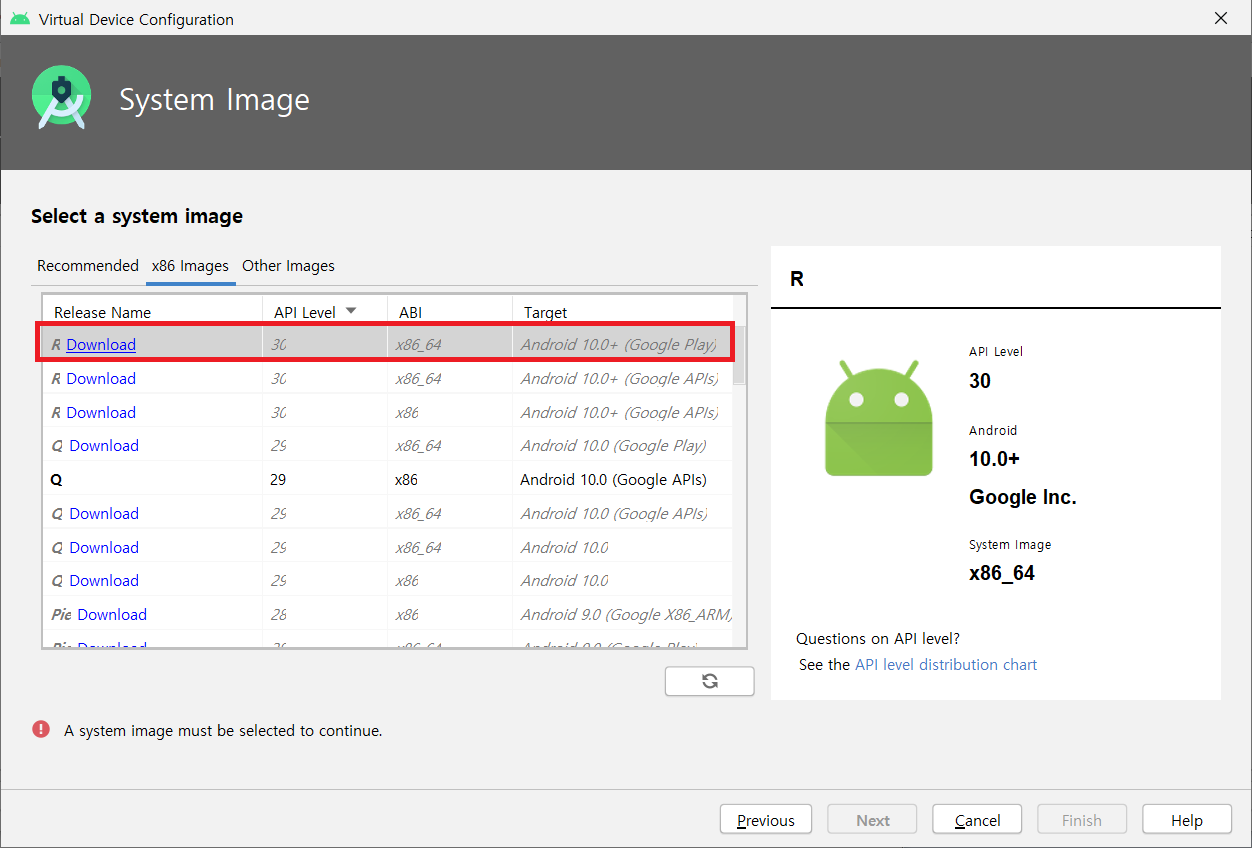The height and width of the screenshot is (848, 1252).
Task: Download Q x86_64 Android 10.0 image
Action: [104, 548]
